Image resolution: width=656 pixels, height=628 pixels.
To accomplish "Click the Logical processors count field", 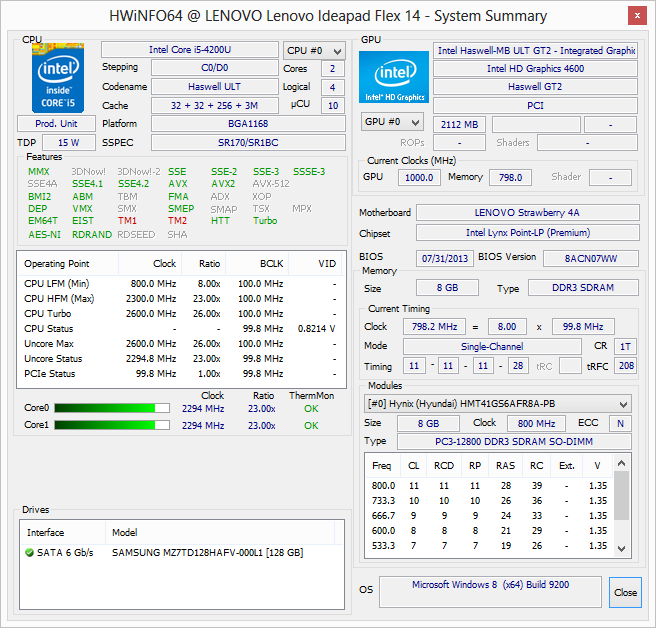I will pos(333,87).
